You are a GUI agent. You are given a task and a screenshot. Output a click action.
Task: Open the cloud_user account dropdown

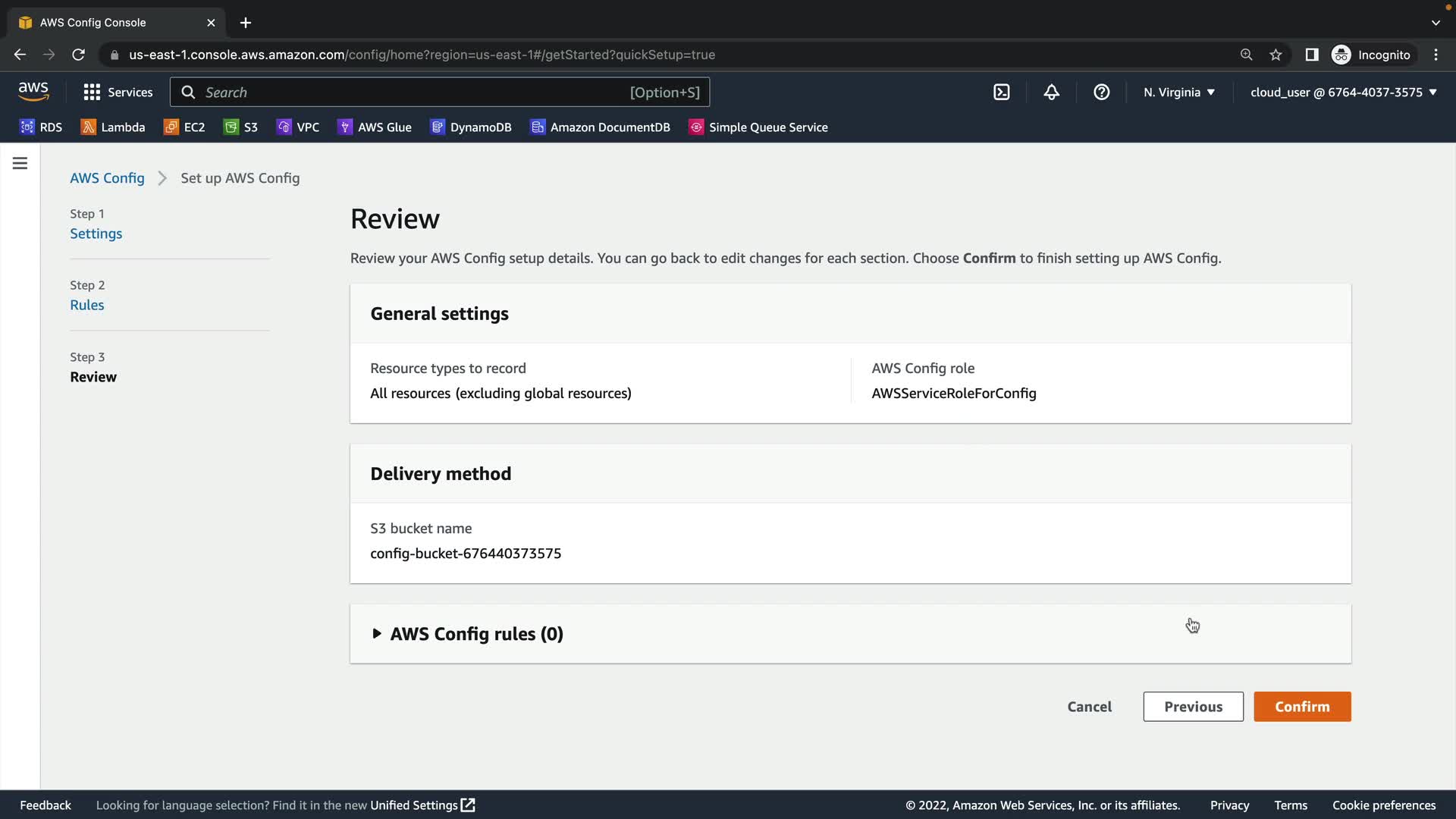click(1343, 93)
